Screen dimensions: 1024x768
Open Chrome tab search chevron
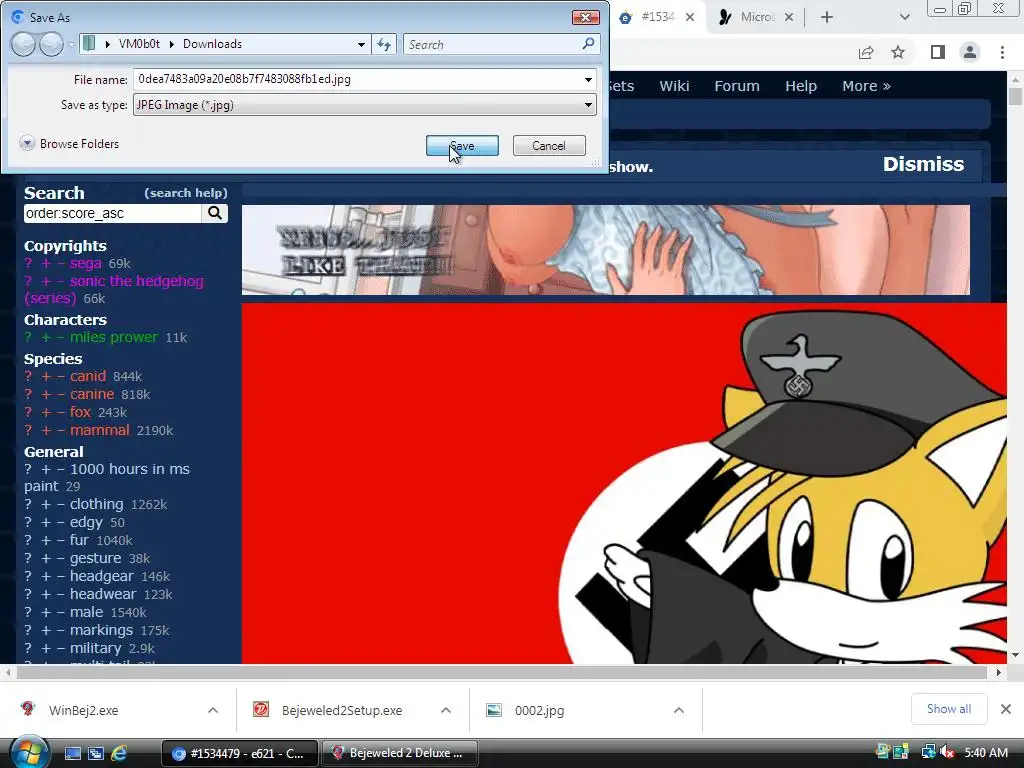coord(904,18)
